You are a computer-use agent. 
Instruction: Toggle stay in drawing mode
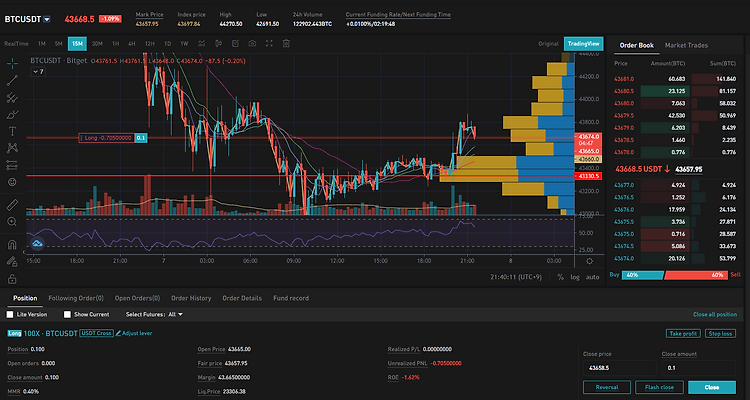(12, 261)
